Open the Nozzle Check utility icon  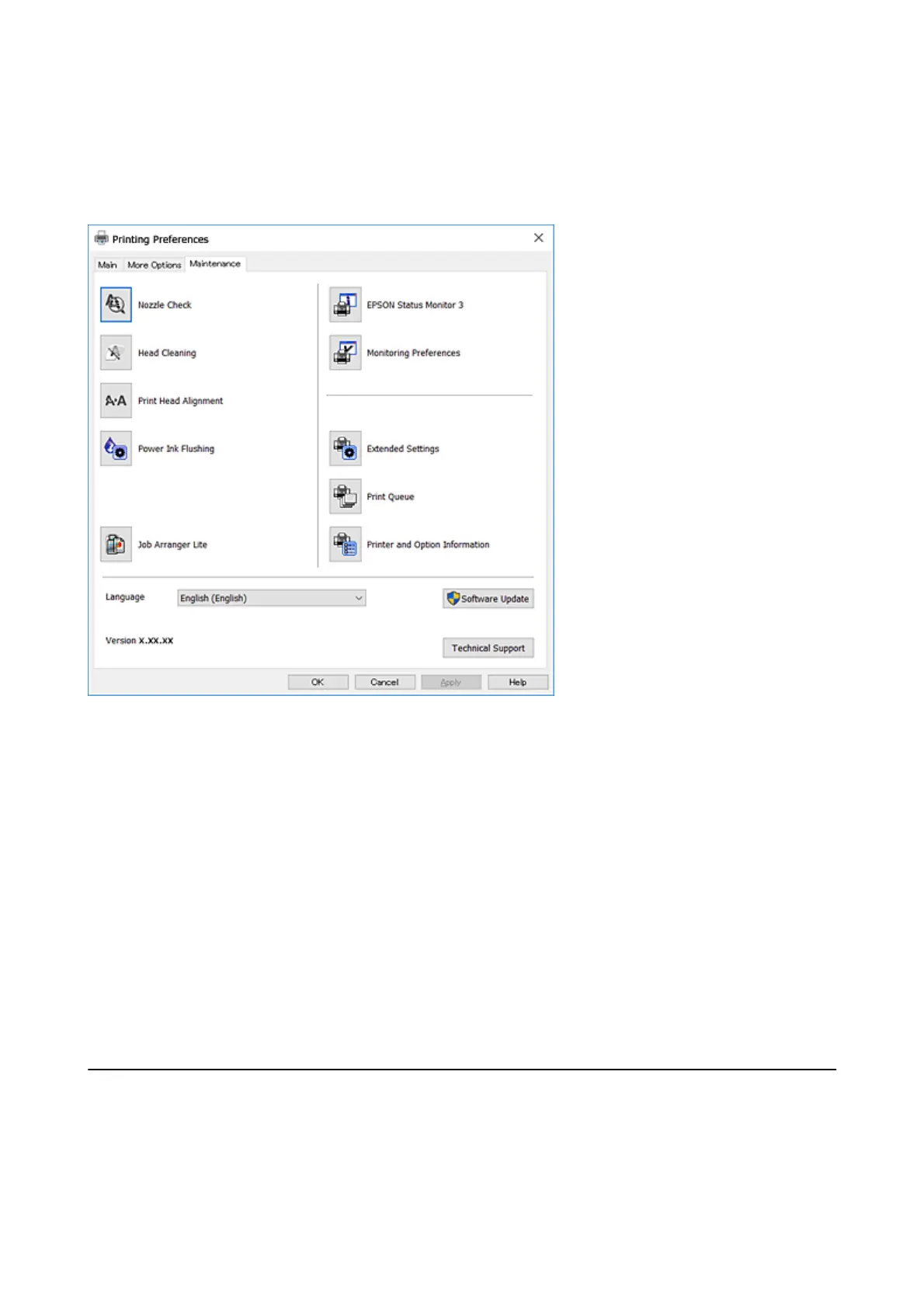116,304
